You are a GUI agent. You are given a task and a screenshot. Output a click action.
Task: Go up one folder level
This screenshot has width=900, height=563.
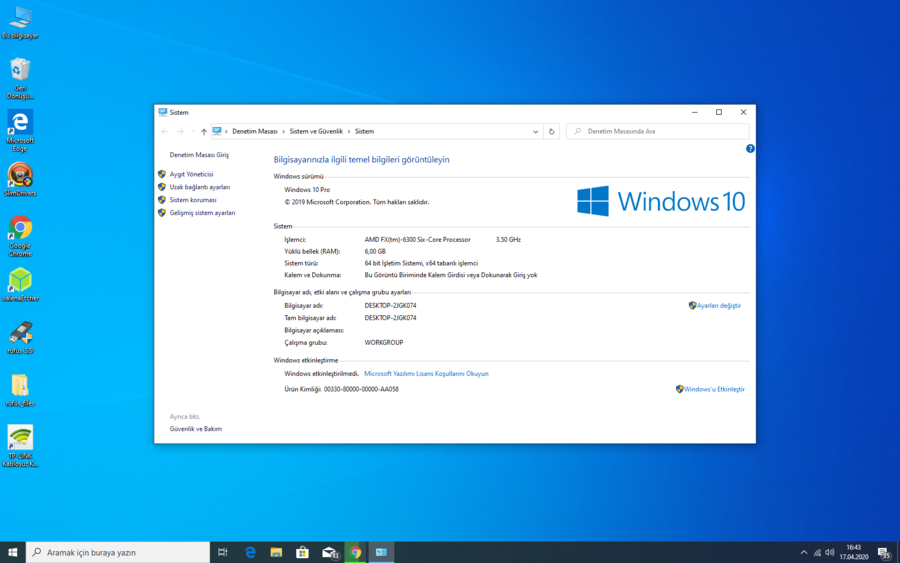203,131
